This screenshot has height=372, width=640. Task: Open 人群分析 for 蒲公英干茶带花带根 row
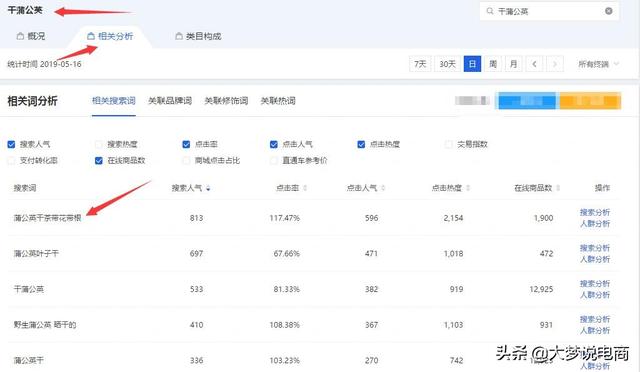click(x=595, y=224)
